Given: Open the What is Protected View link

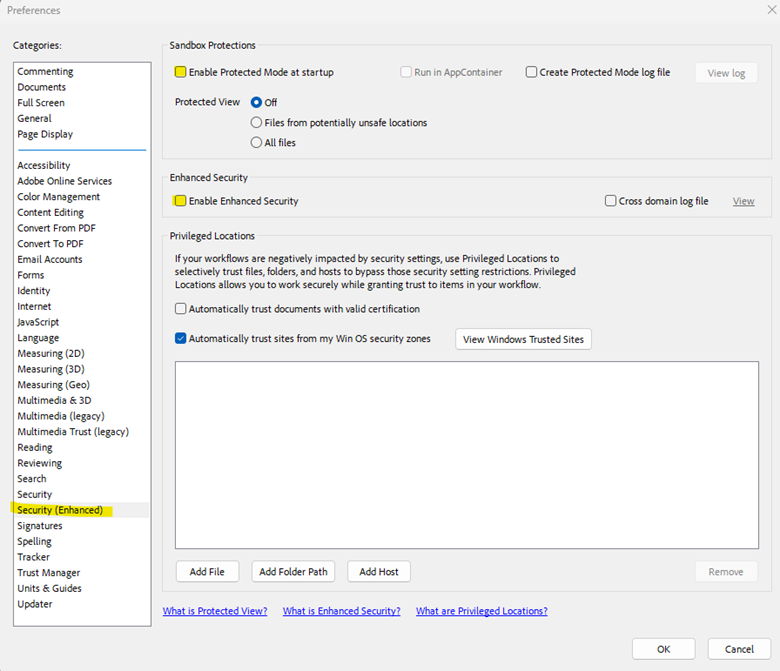Looking at the screenshot, I should 215,611.
